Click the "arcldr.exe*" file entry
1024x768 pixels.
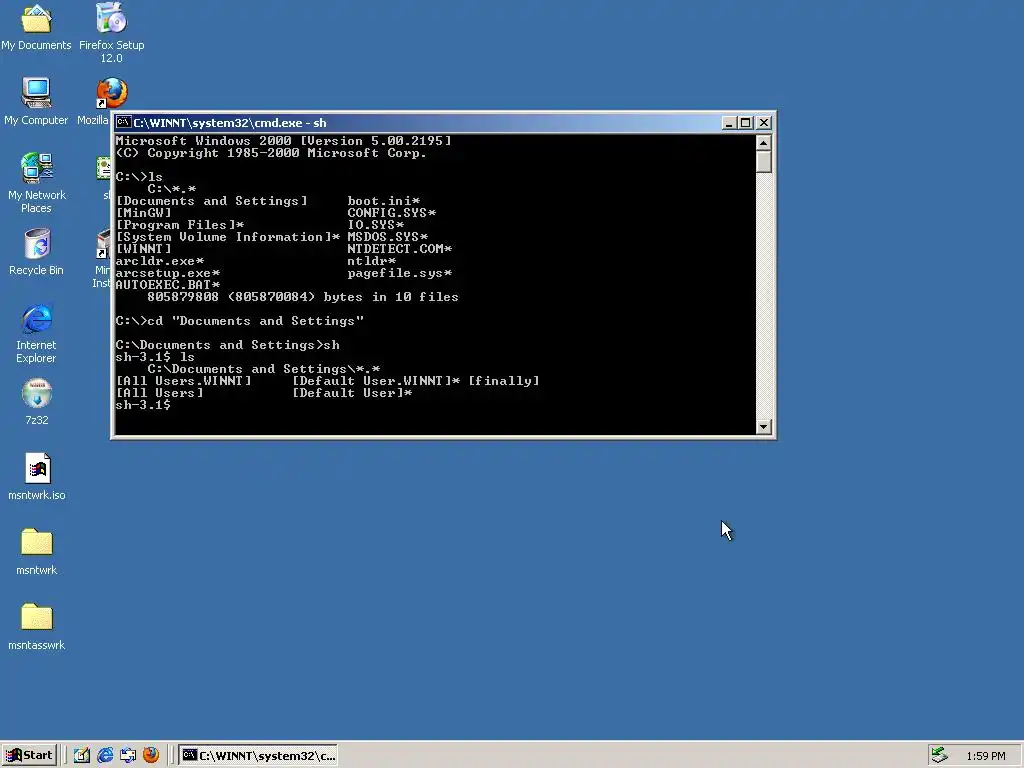tap(160, 261)
